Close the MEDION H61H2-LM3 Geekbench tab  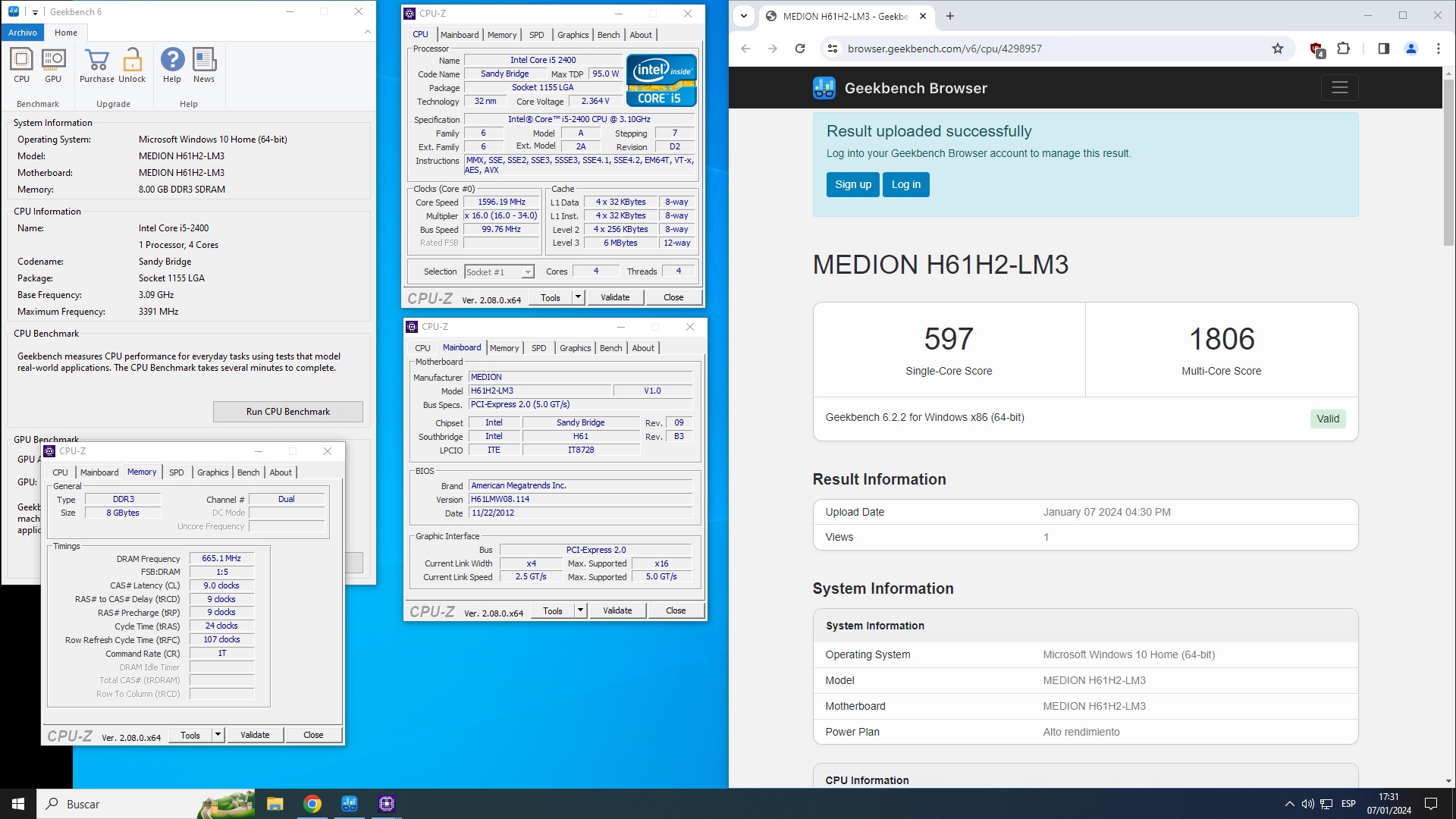click(923, 16)
